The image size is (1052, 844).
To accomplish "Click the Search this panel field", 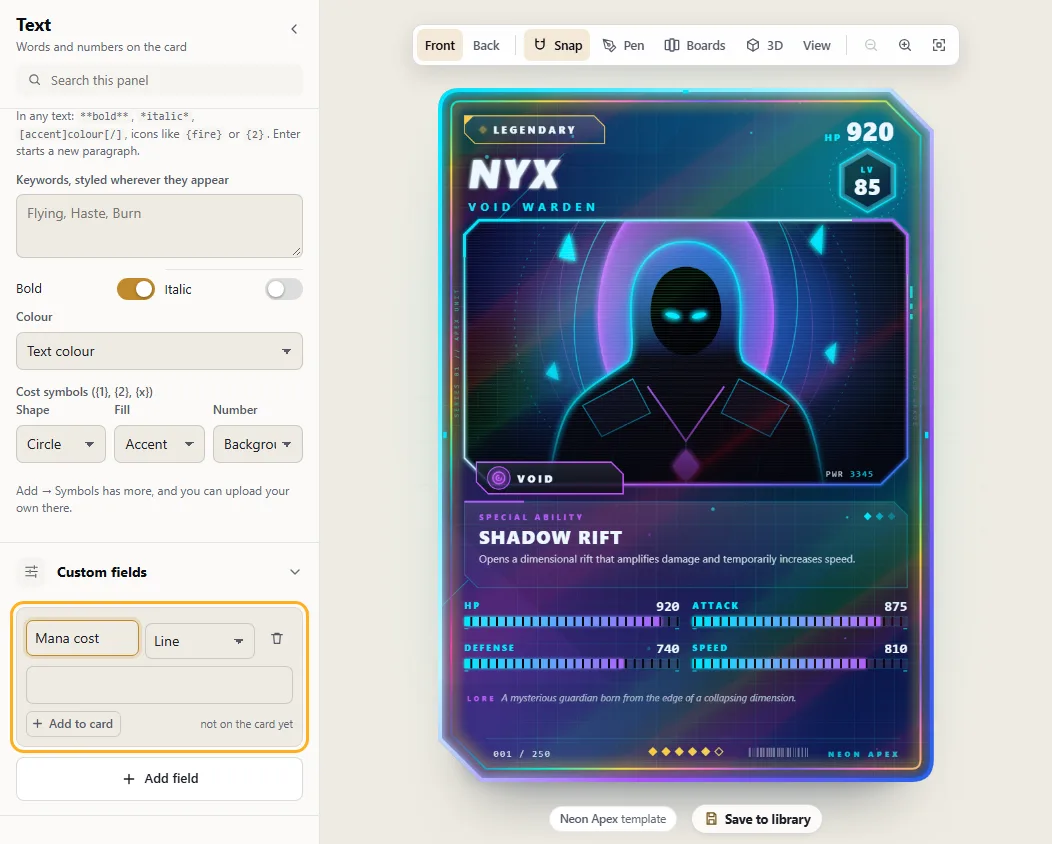I will pyautogui.click(x=159, y=81).
